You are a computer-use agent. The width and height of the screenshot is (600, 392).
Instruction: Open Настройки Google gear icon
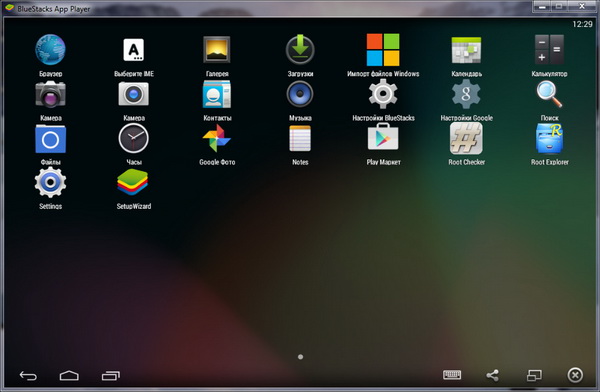466,94
